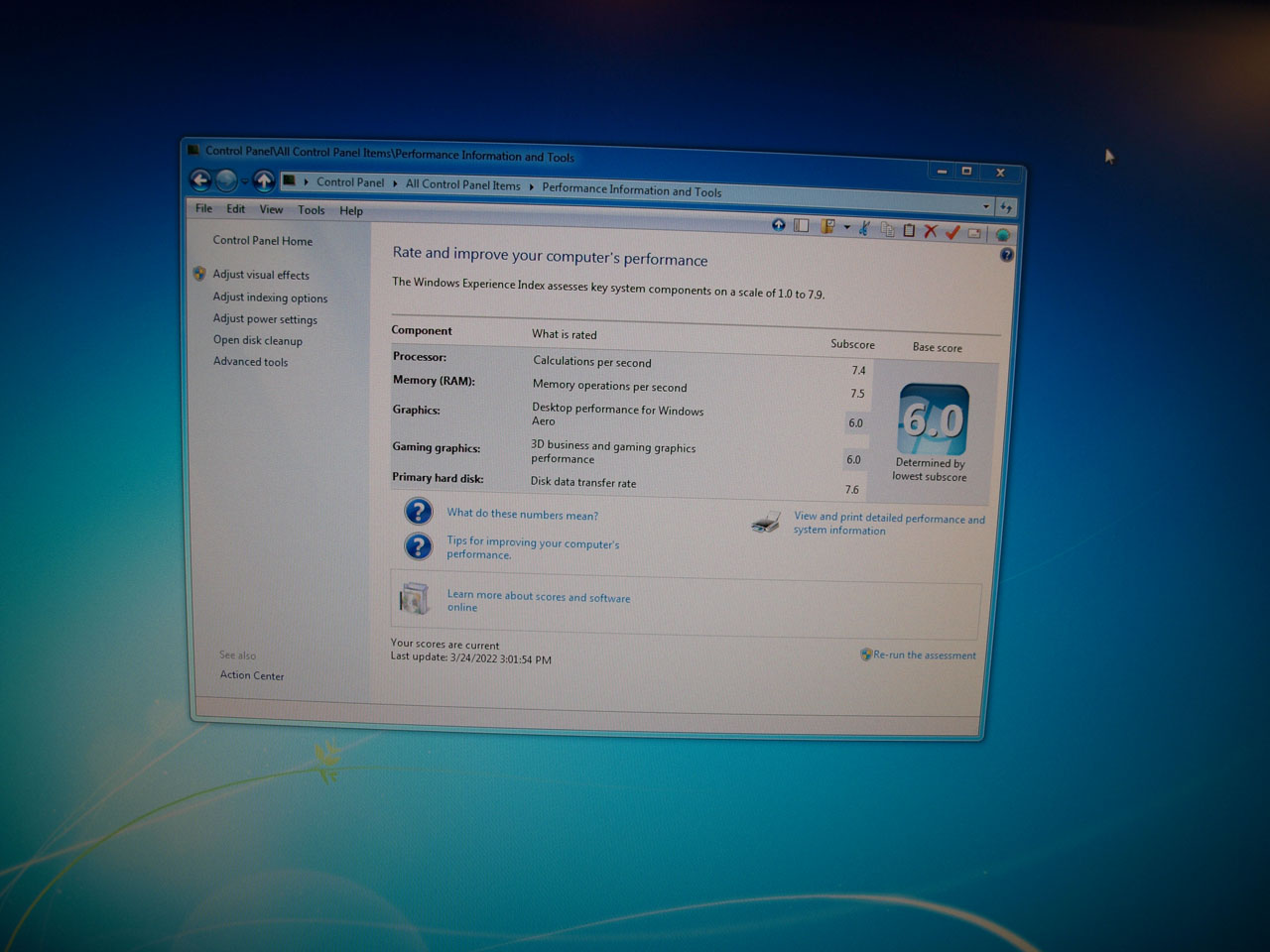
Task: Click the question icon beside Tips for improving
Action: click(x=419, y=545)
